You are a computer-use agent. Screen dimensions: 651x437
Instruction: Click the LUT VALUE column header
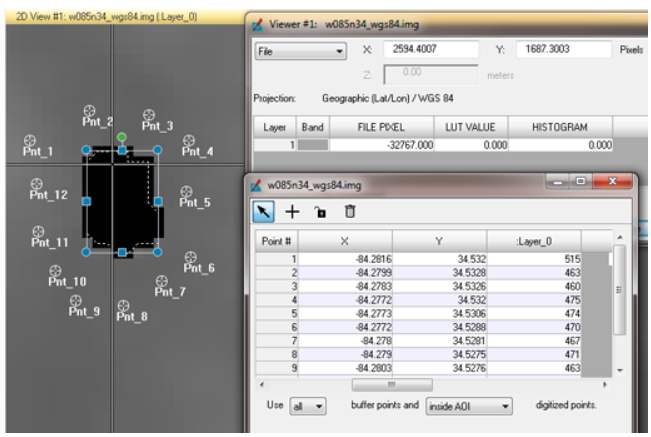[470, 127]
